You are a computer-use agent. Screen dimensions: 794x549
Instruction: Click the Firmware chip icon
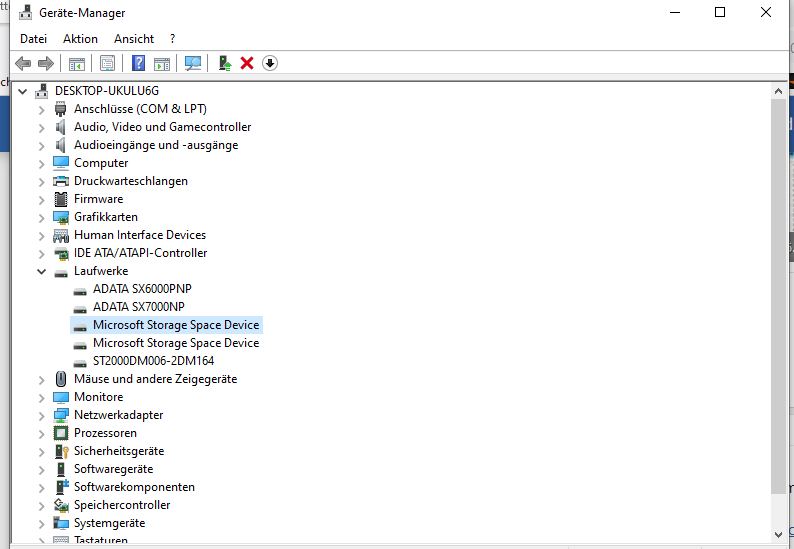click(x=61, y=199)
